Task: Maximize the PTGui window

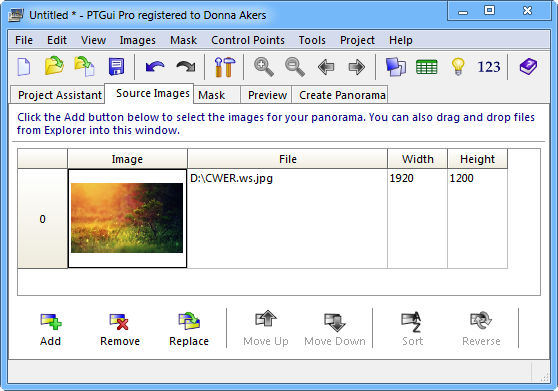Action: [x=489, y=11]
